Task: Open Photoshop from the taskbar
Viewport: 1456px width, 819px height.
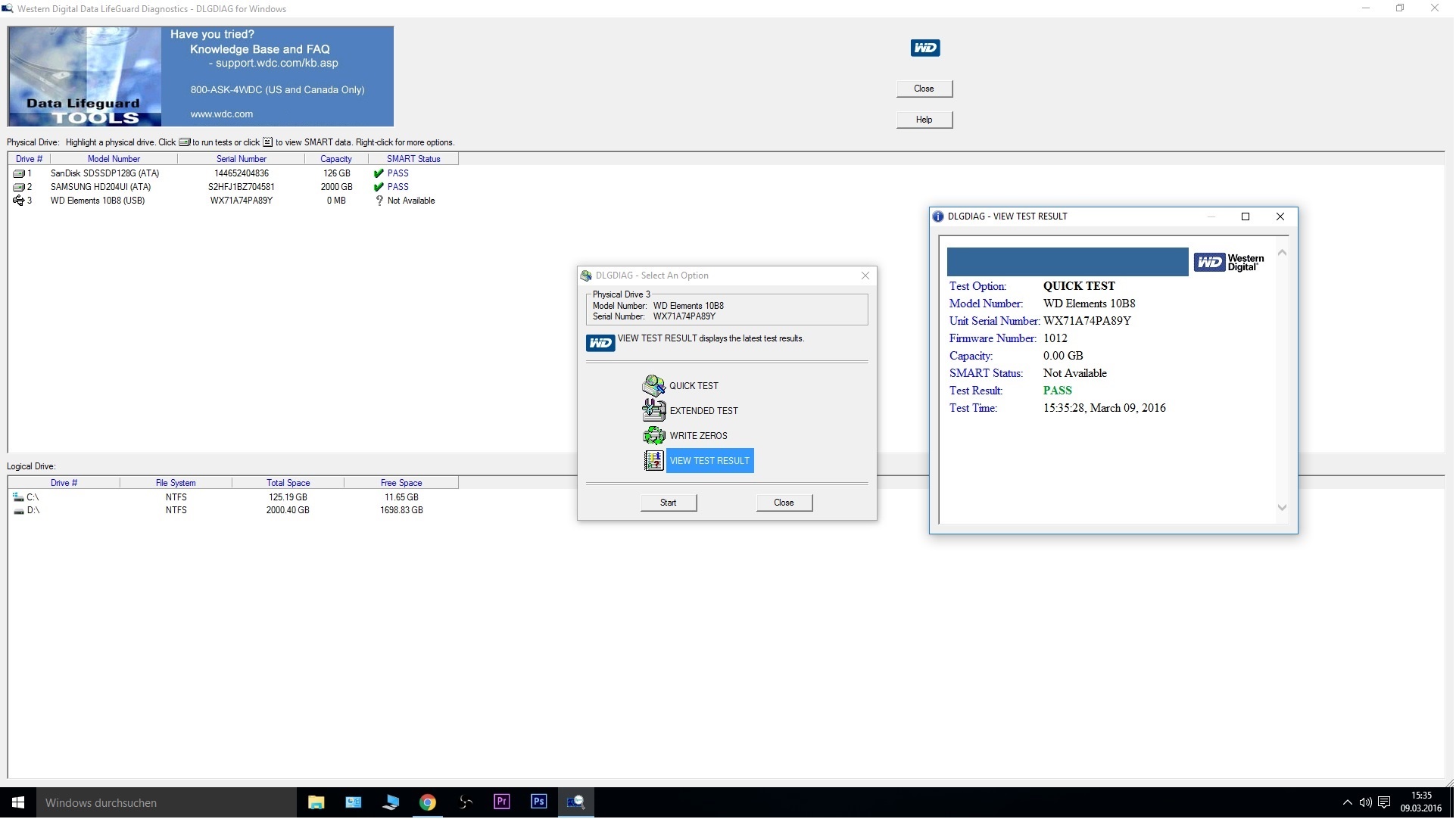Action: coord(539,802)
